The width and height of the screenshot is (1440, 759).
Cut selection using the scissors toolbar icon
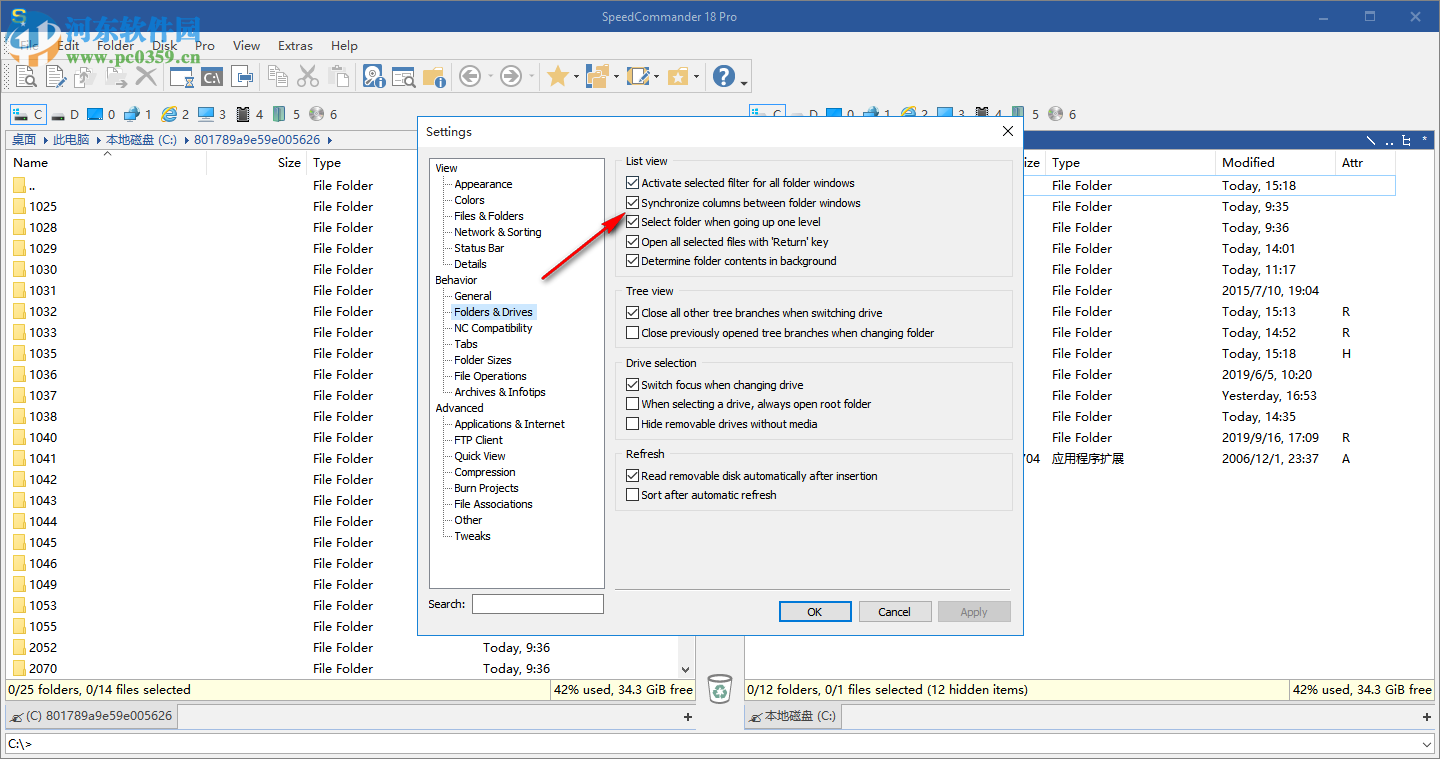pyautogui.click(x=308, y=76)
